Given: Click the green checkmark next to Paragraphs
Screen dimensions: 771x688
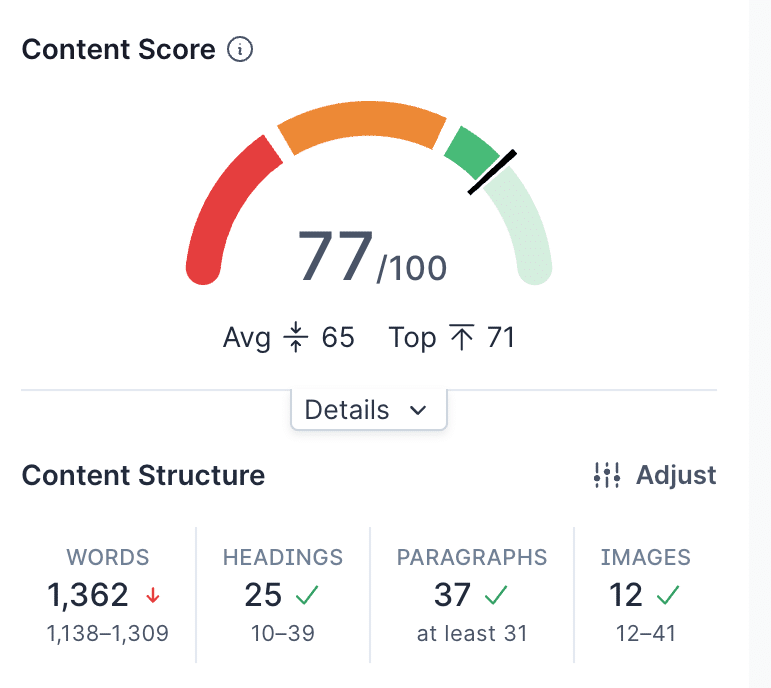Looking at the screenshot, I should (496, 595).
